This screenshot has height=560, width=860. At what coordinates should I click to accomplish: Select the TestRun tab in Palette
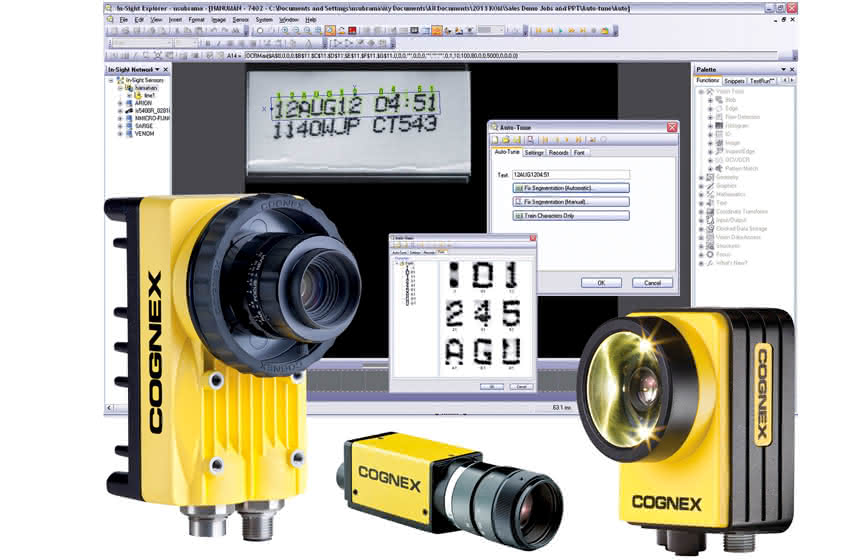coord(762,81)
